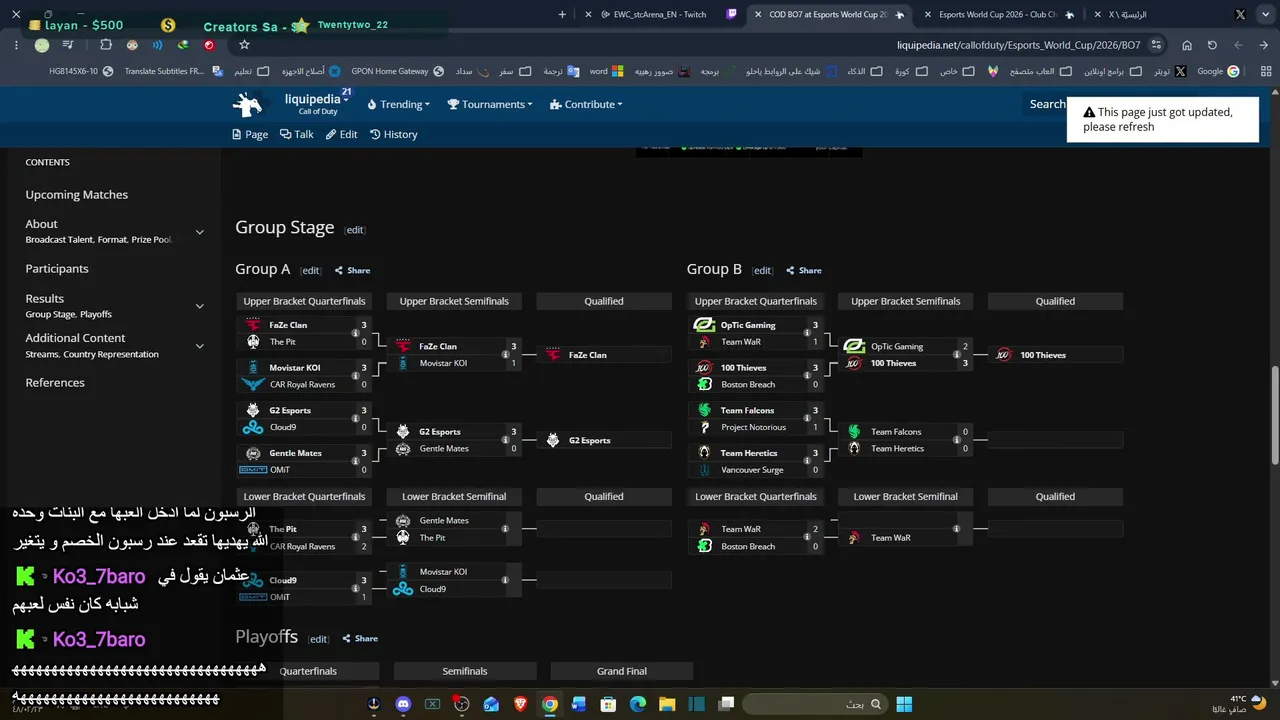Click 100 Thieves in Group B Qualified column
The width and height of the screenshot is (1280, 720).
coord(1043,355)
